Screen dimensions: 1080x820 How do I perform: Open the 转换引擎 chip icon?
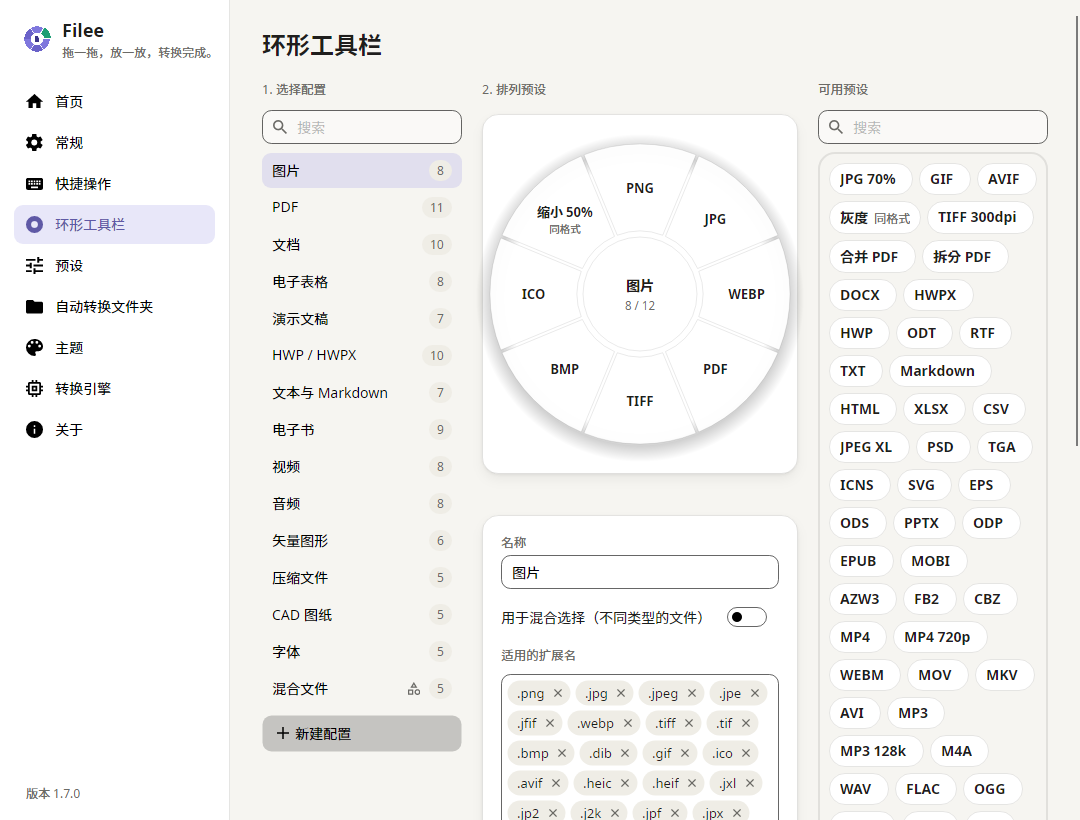(x=34, y=388)
